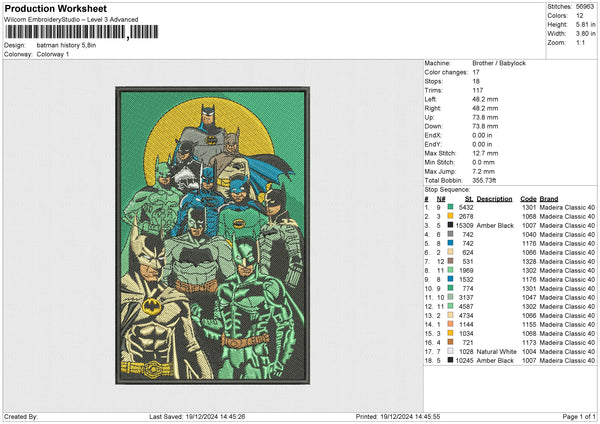Click the 'Stop Sequence:' heading

(447, 190)
